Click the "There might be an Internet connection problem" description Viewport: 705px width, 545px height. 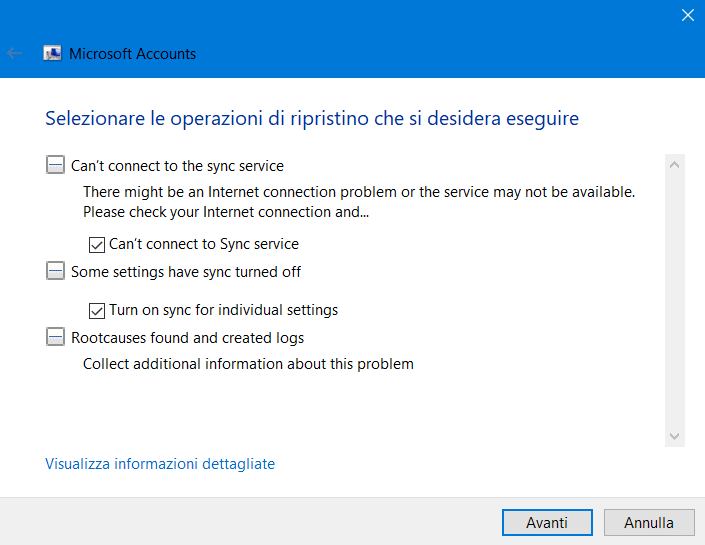click(x=359, y=192)
